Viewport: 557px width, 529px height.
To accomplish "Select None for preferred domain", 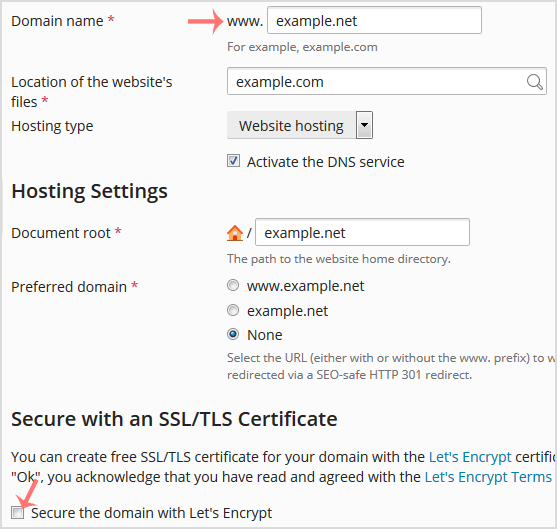I will tap(233, 334).
